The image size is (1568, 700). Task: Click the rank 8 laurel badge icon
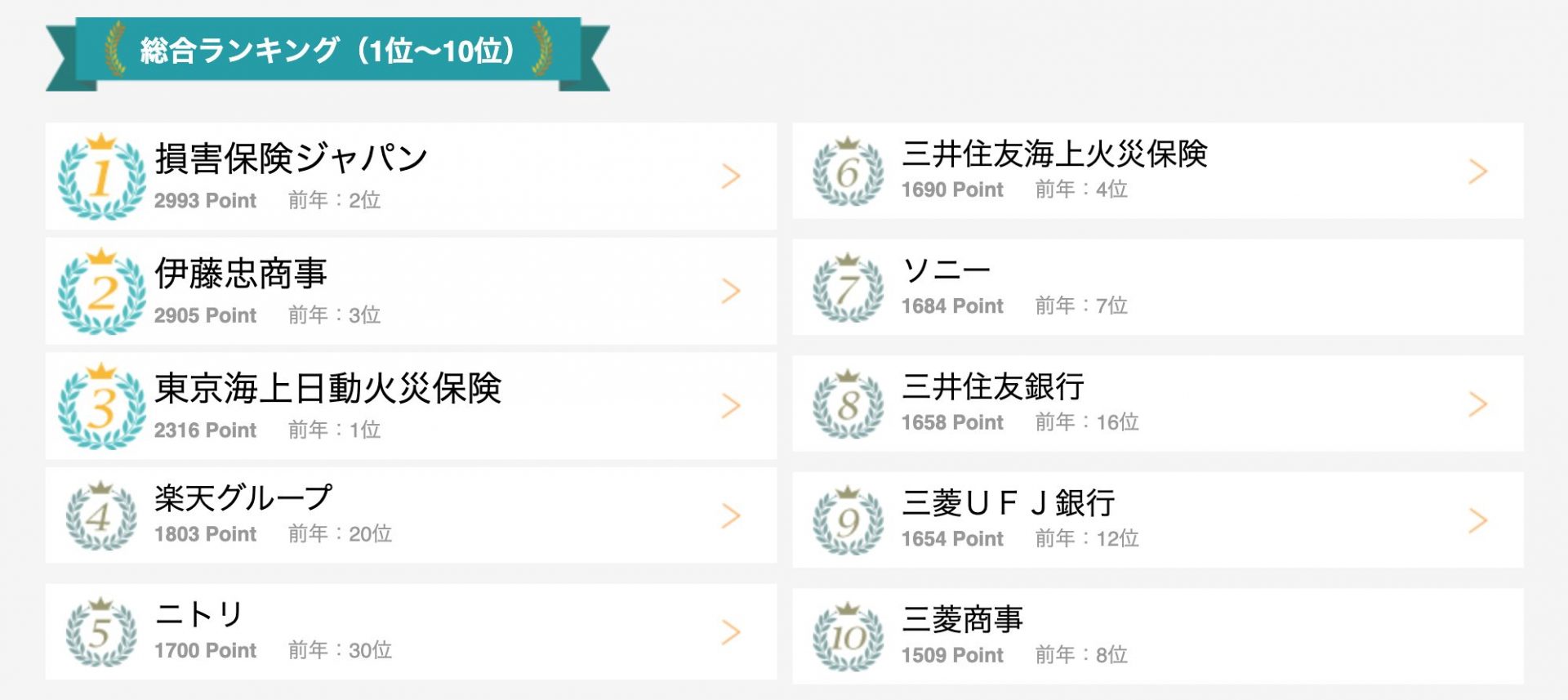coord(849,404)
